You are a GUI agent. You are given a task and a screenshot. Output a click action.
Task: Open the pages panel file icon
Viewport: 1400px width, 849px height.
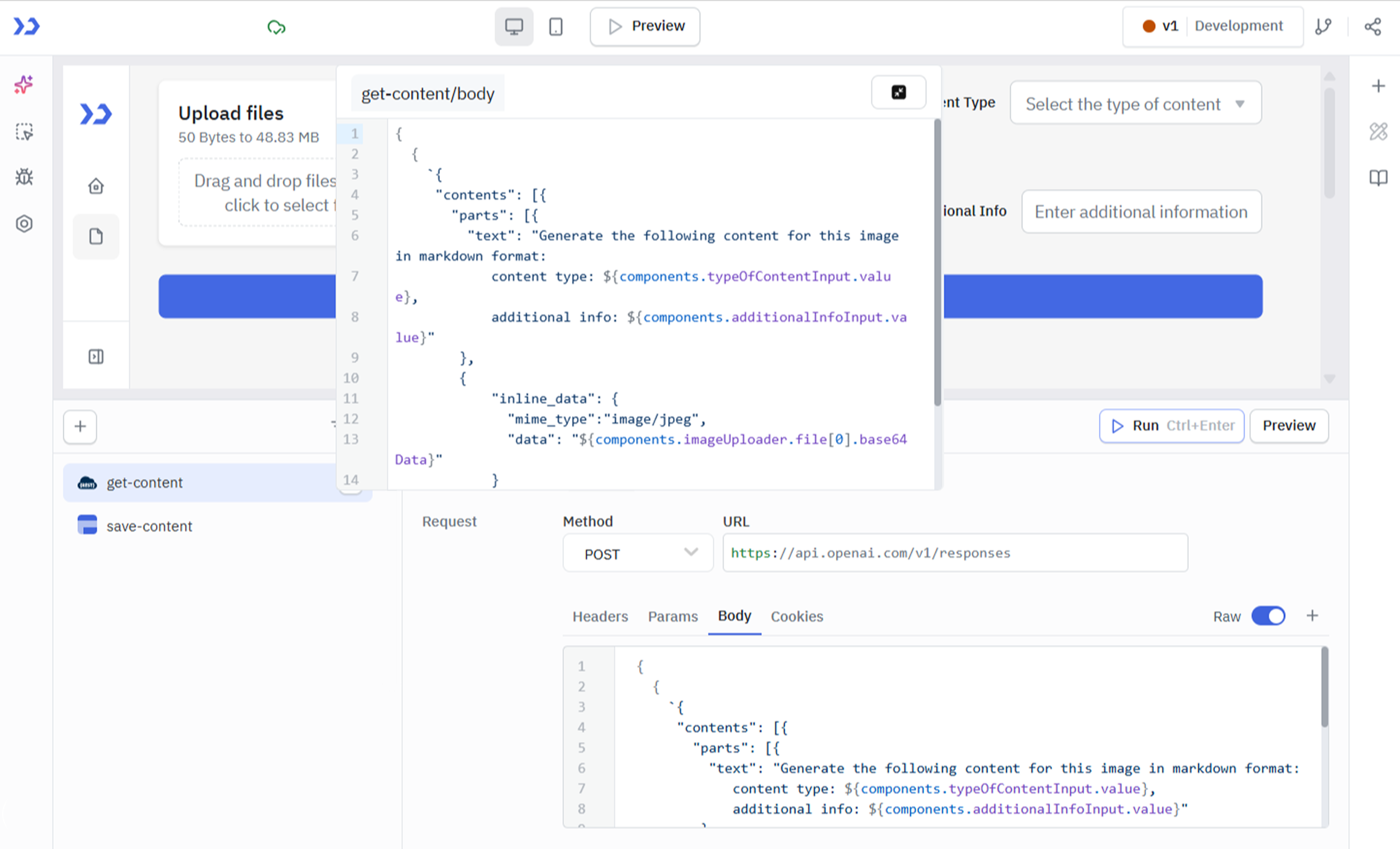click(x=96, y=237)
